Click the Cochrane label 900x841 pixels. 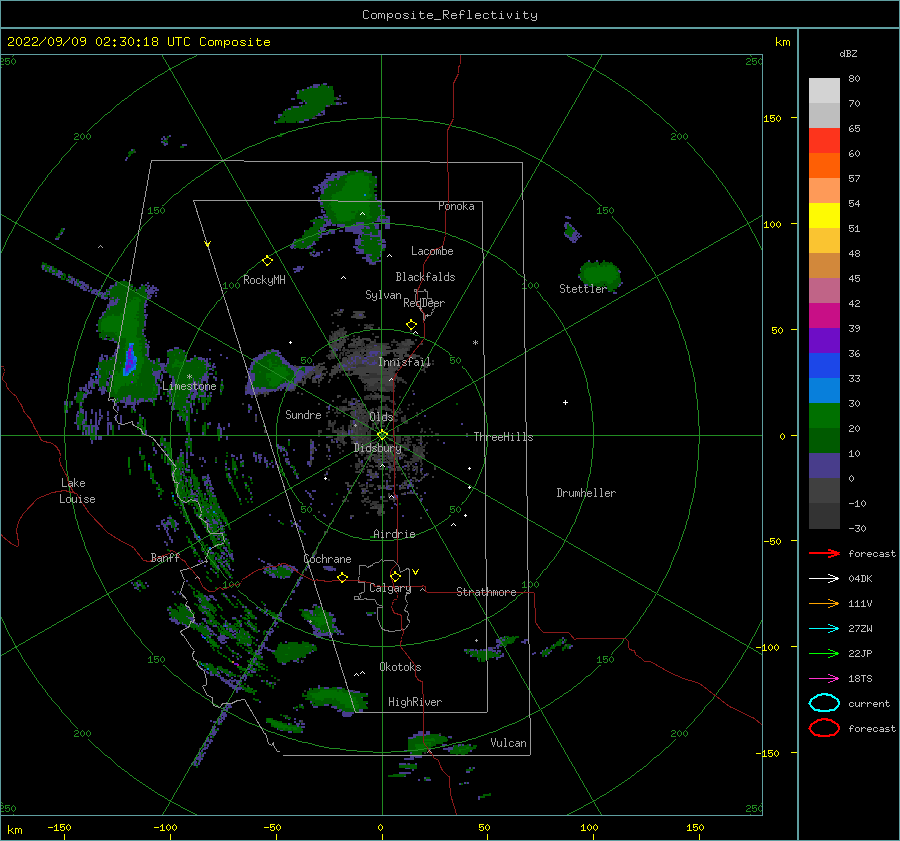(x=327, y=559)
